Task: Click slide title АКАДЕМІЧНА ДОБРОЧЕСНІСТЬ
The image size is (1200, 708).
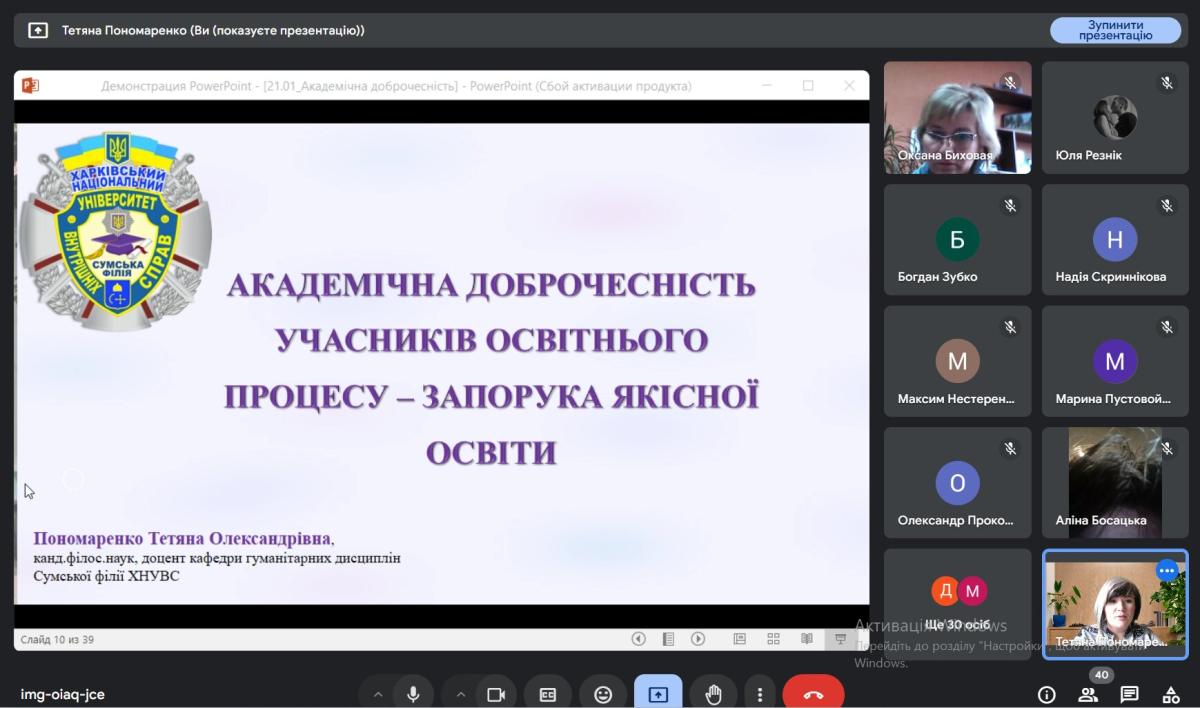Action: click(491, 286)
